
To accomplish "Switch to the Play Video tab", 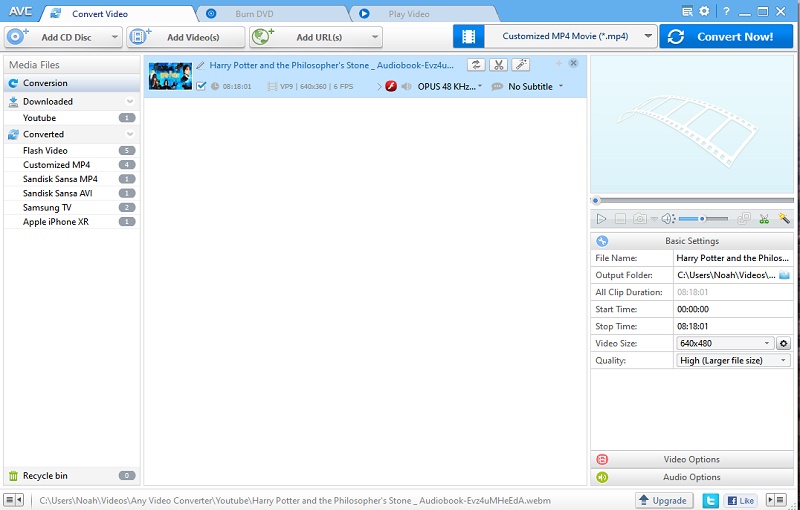I will pyautogui.click(x=409, y=14).
